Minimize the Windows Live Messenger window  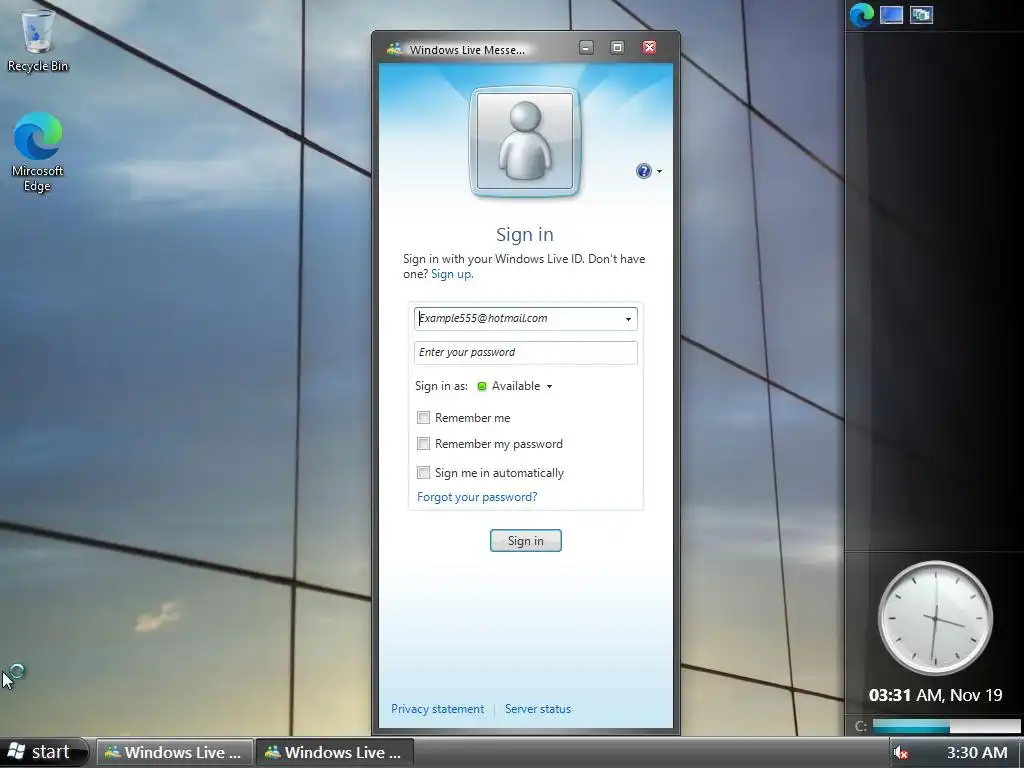click(x=586, y=48)
